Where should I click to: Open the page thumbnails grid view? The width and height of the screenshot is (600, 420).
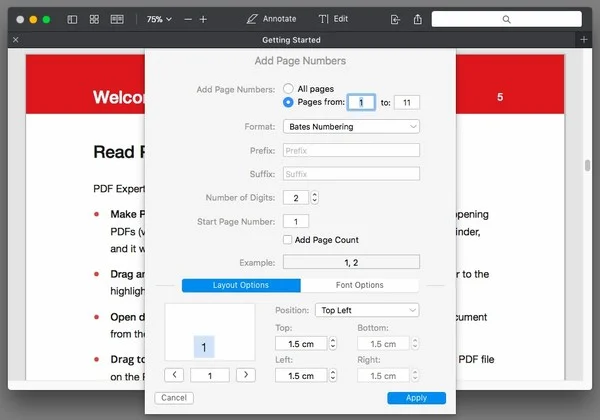point(94,20)
